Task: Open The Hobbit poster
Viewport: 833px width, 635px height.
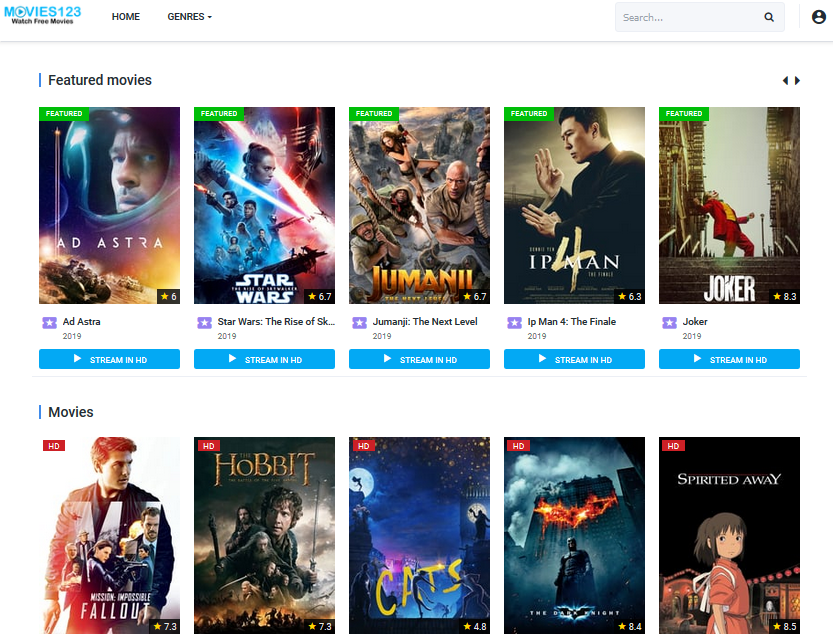Action: [265, 536]
